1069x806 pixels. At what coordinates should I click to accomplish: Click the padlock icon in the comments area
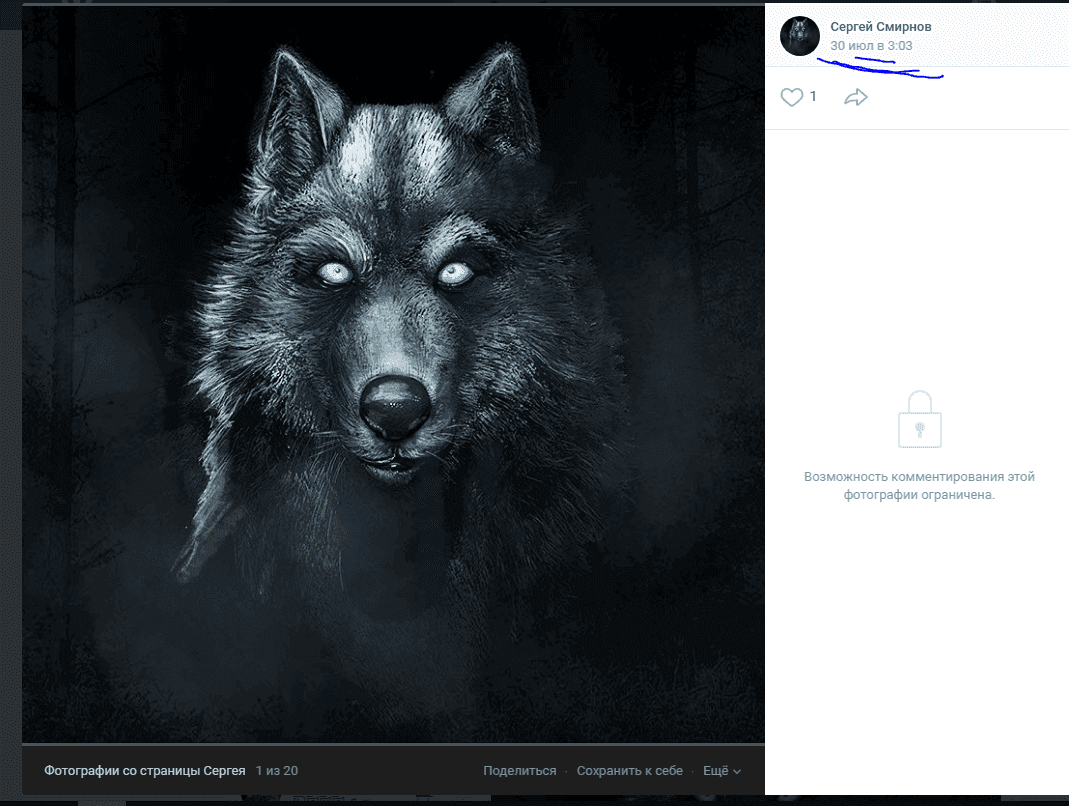click(919, 419)
